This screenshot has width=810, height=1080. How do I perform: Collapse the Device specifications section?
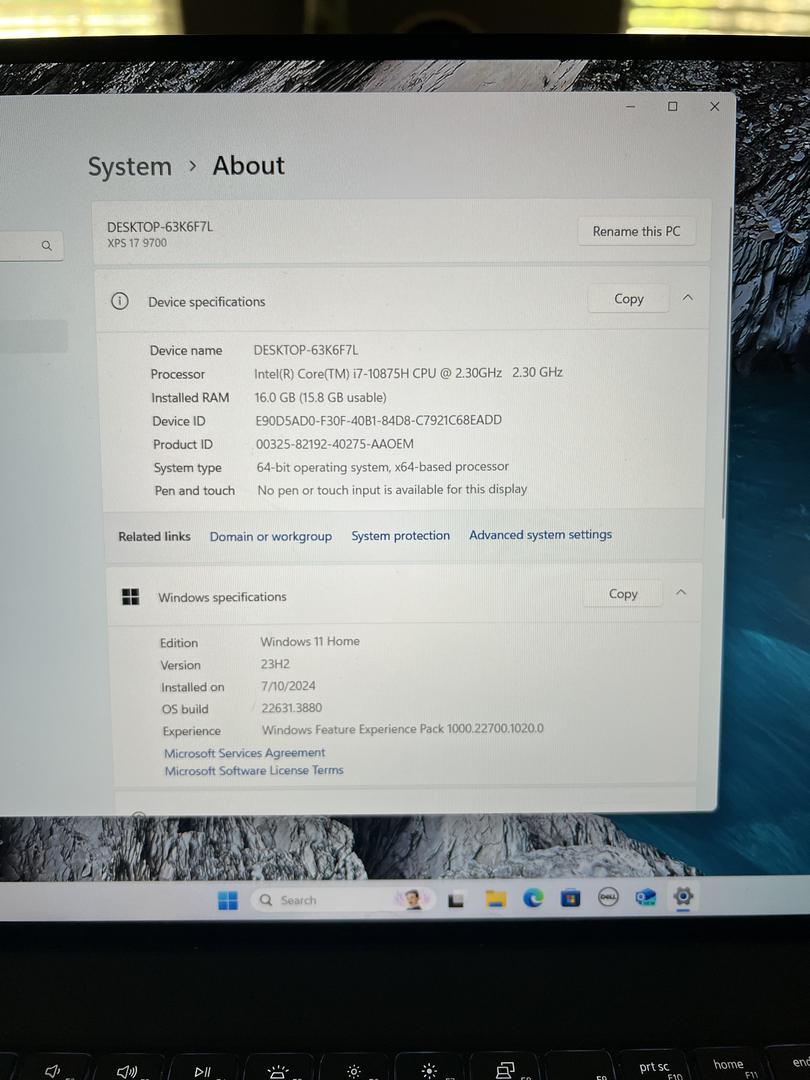click(x=687, y=298)
